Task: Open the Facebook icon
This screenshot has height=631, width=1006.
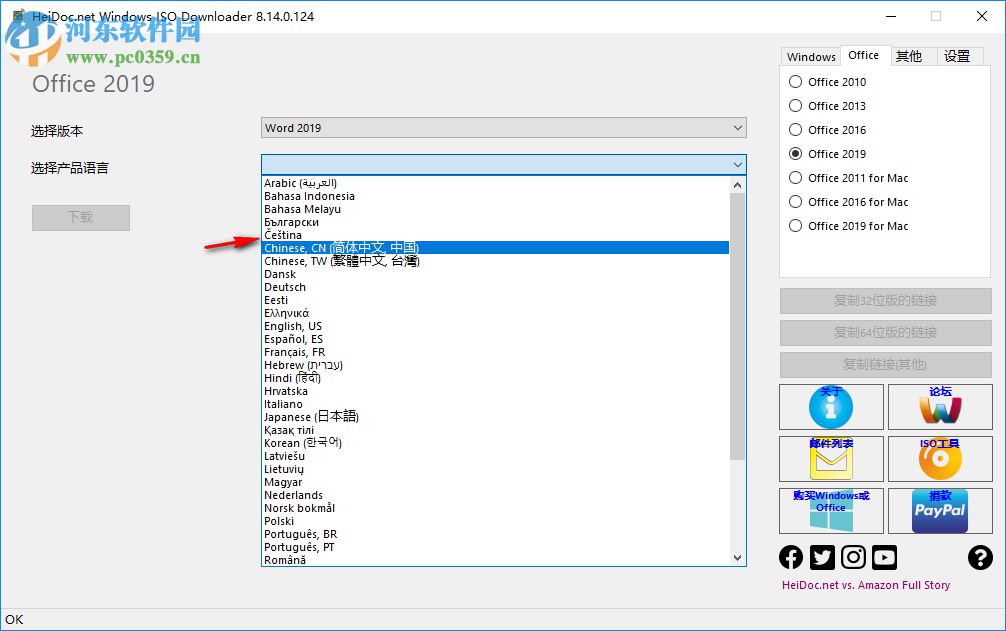Action: point(790,557)
